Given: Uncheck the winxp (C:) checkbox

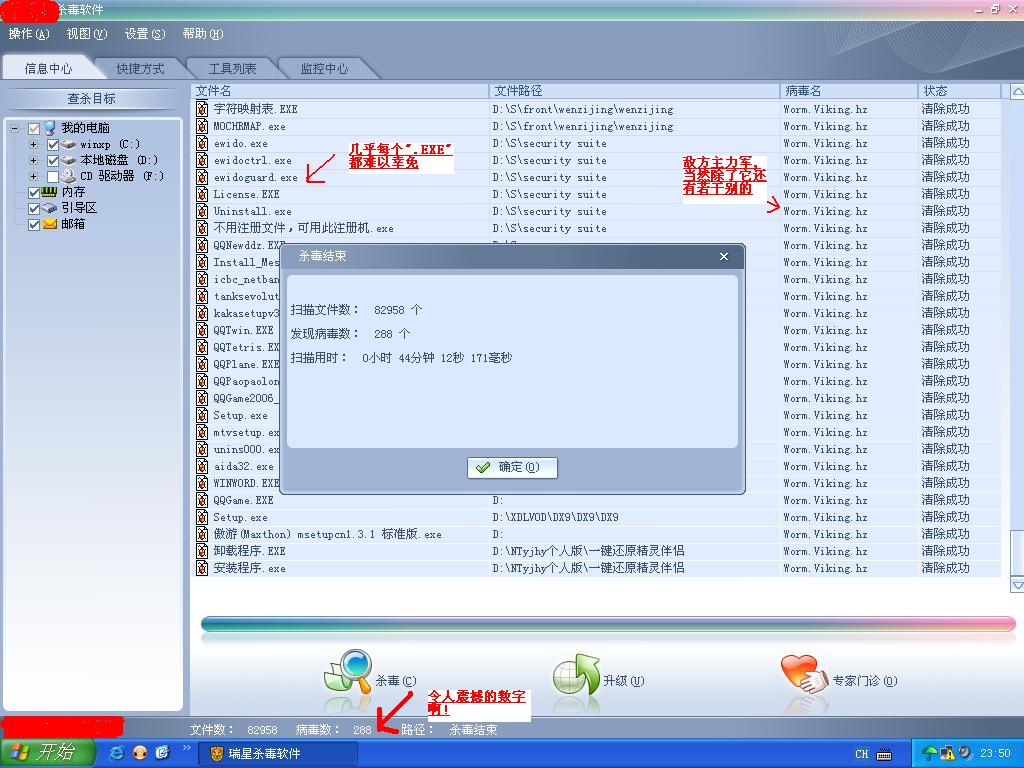Looking at the screenshot, I should [x=54, y=144].
